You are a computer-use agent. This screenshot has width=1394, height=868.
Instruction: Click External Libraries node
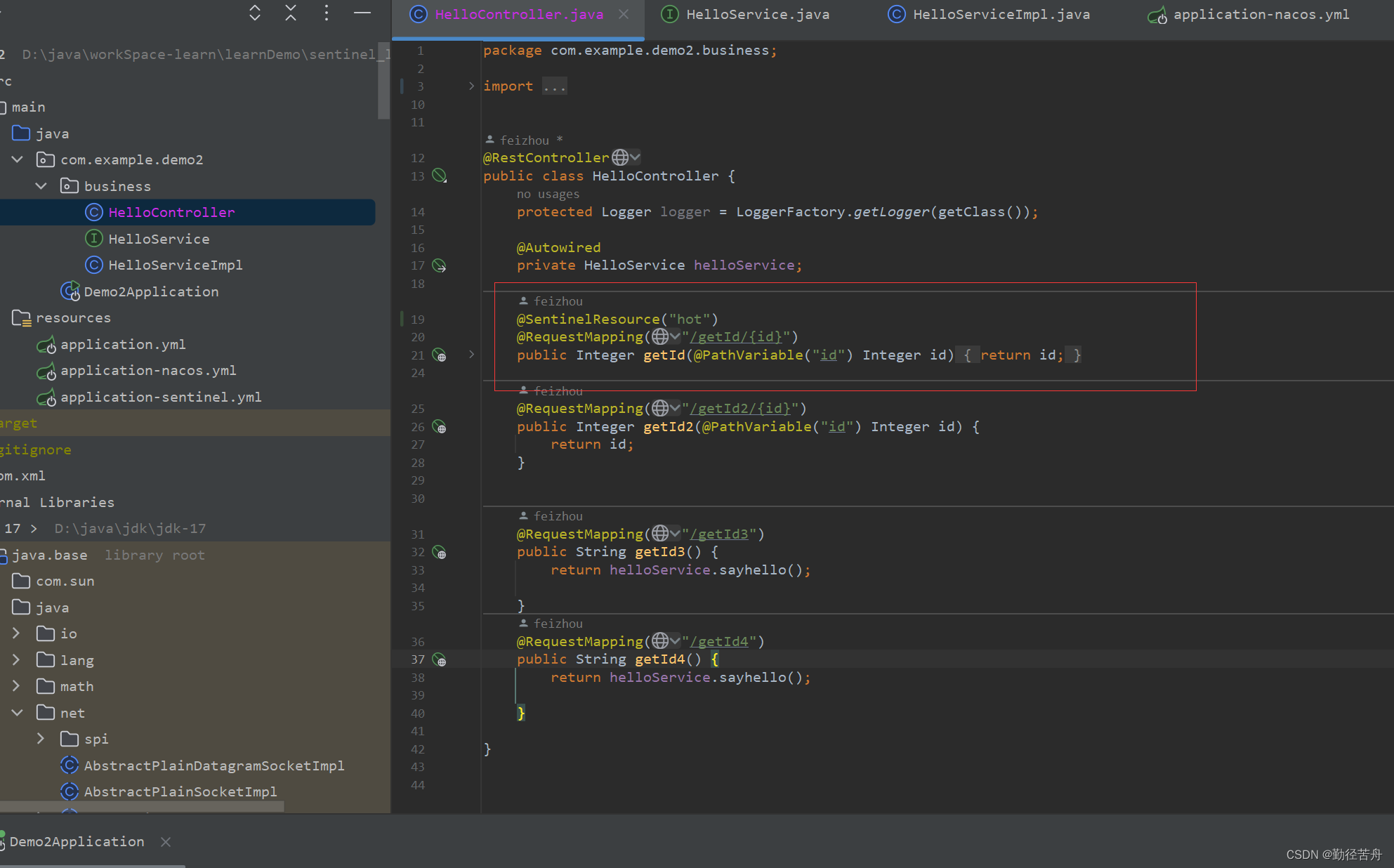point(57,502)
